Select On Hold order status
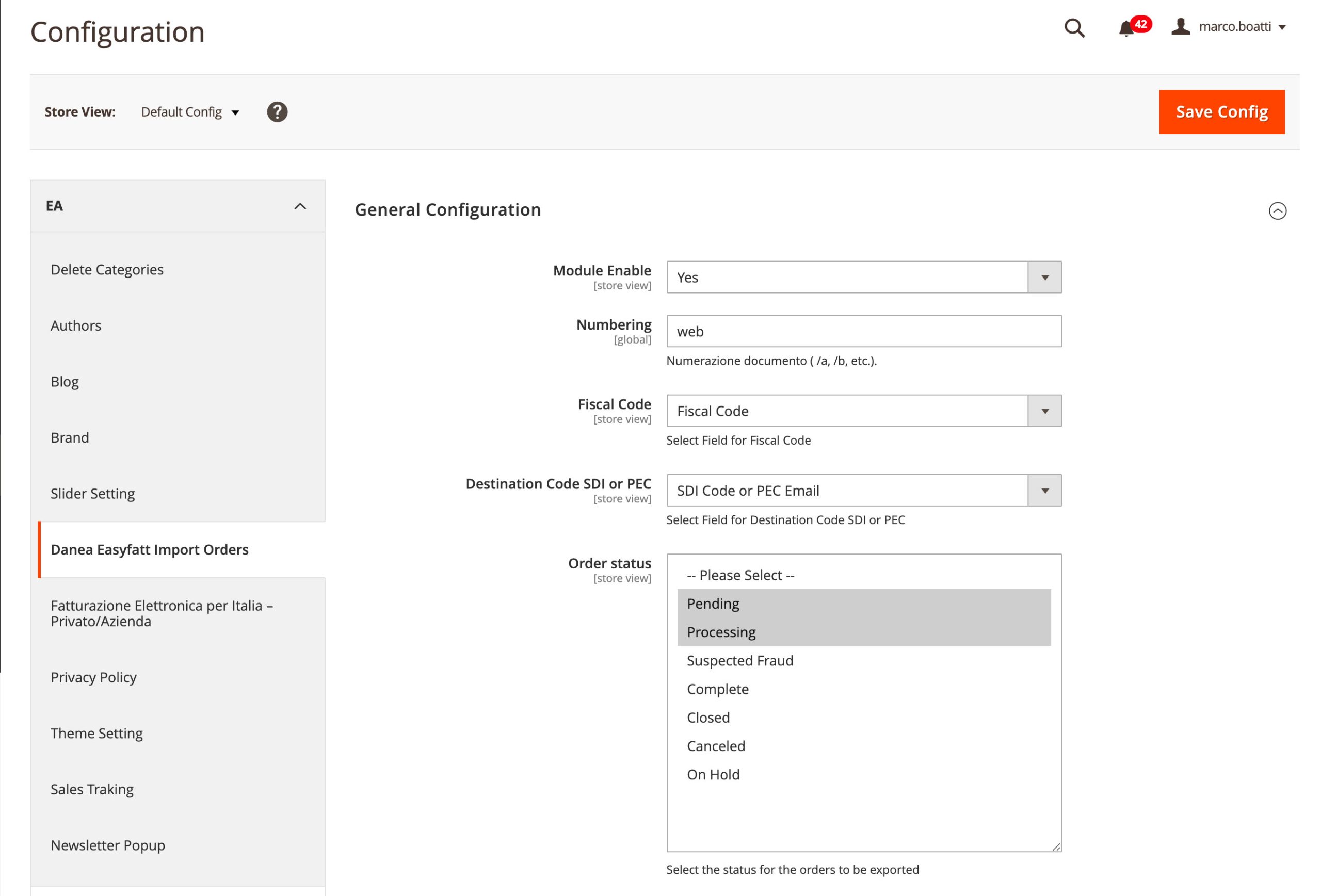Screen dimensions: 1321x896 863,774
